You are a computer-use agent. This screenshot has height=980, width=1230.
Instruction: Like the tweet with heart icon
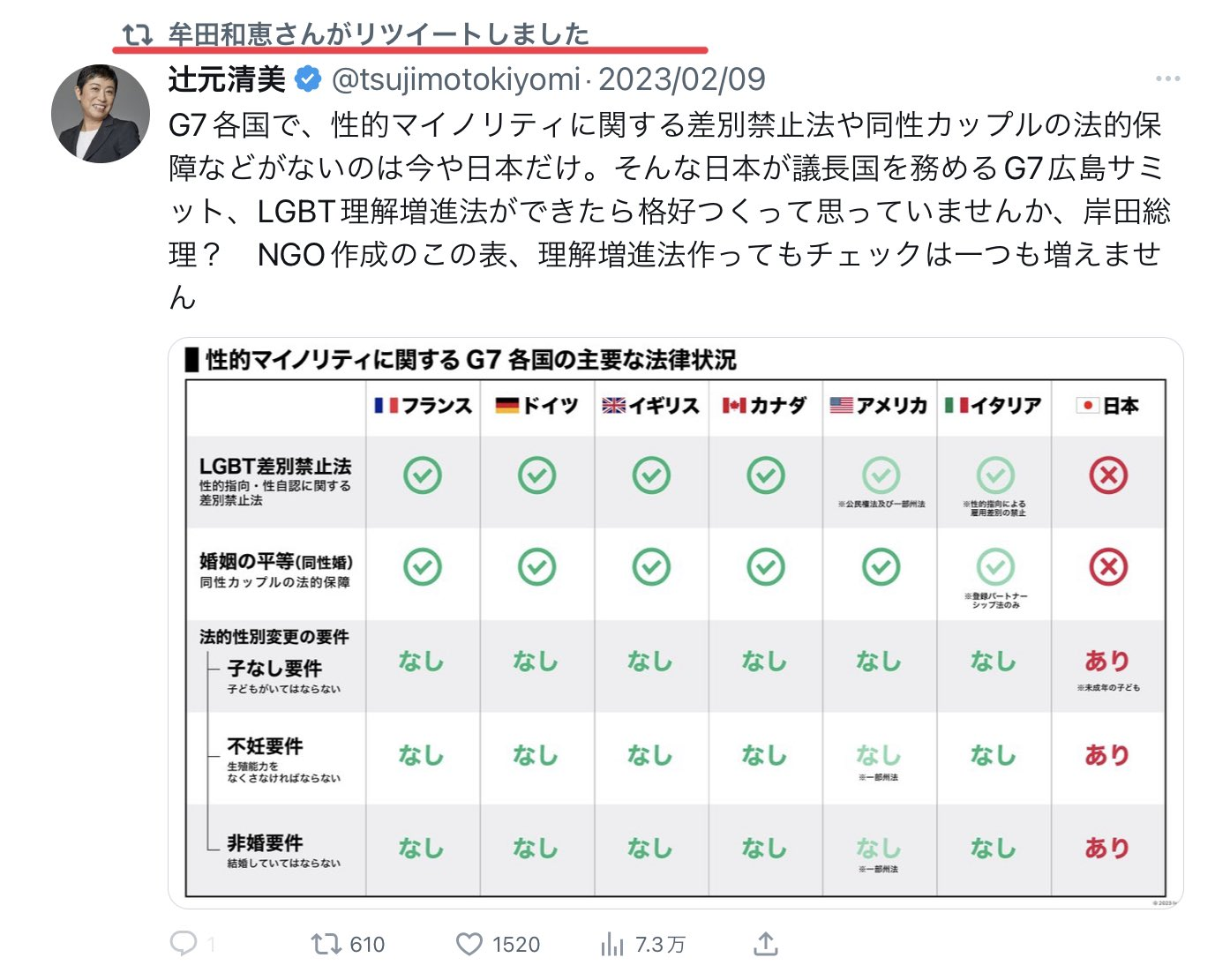pyautogui.click(x=469, y=945)
